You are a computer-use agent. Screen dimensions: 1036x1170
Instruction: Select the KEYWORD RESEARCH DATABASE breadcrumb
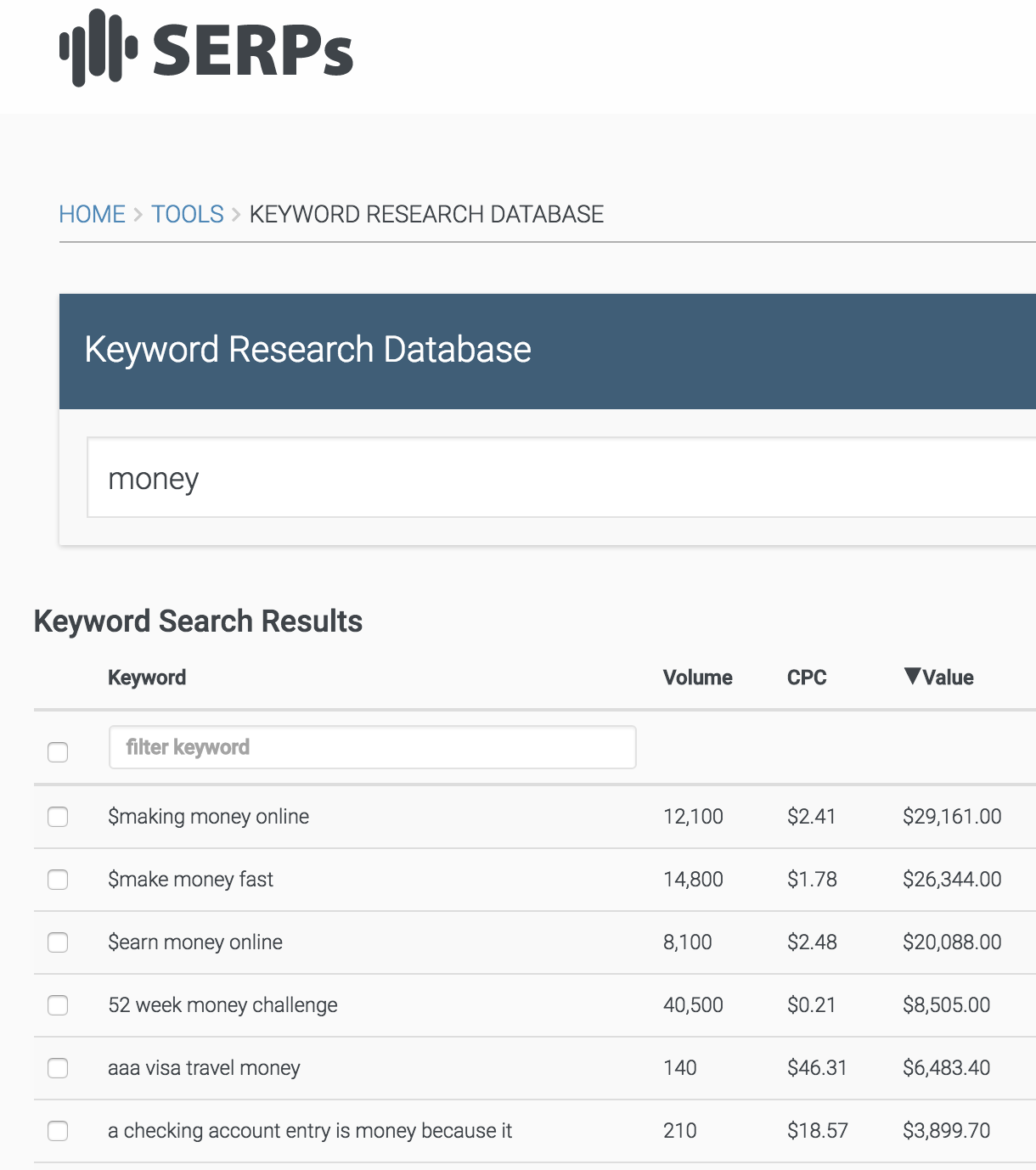426,214
